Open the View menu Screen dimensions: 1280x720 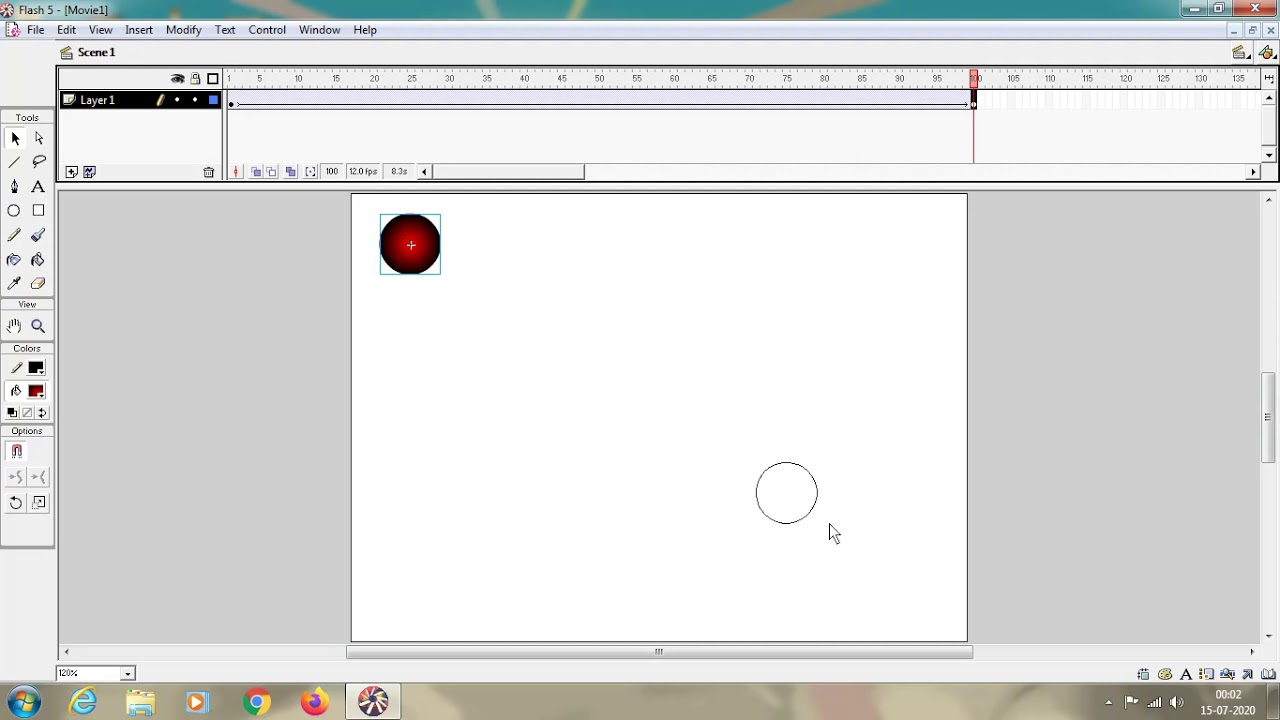pyautogui.click(x=100, y=30)
